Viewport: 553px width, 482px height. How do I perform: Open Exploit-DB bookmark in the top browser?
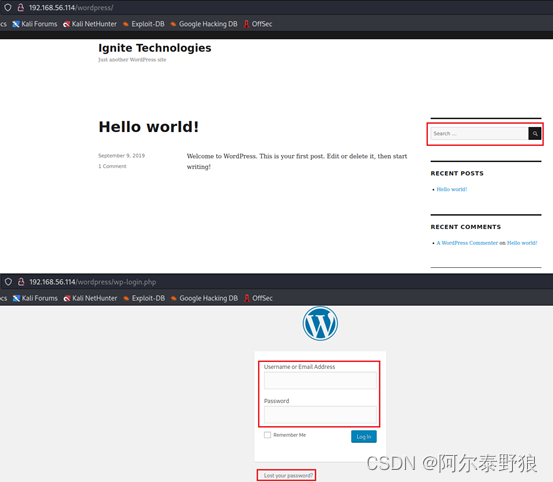click(x=144, y=24)
